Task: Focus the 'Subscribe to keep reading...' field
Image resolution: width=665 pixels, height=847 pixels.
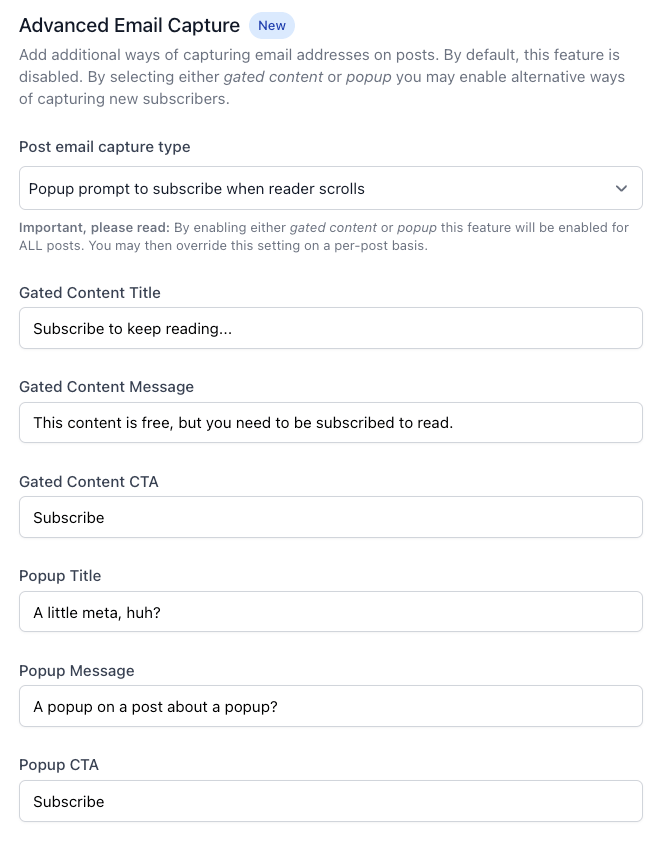Action: [331, 328]
